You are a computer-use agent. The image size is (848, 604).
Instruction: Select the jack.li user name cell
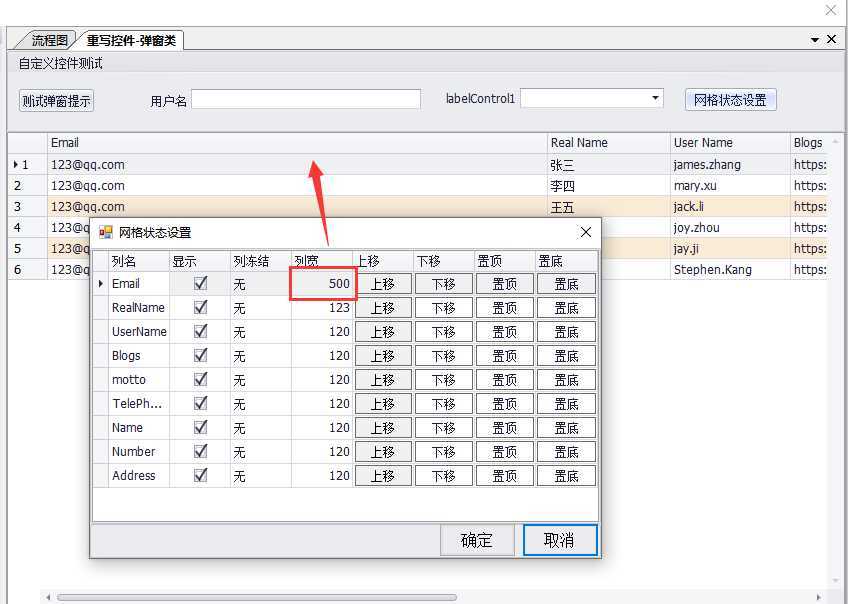[x=730, y=207]
